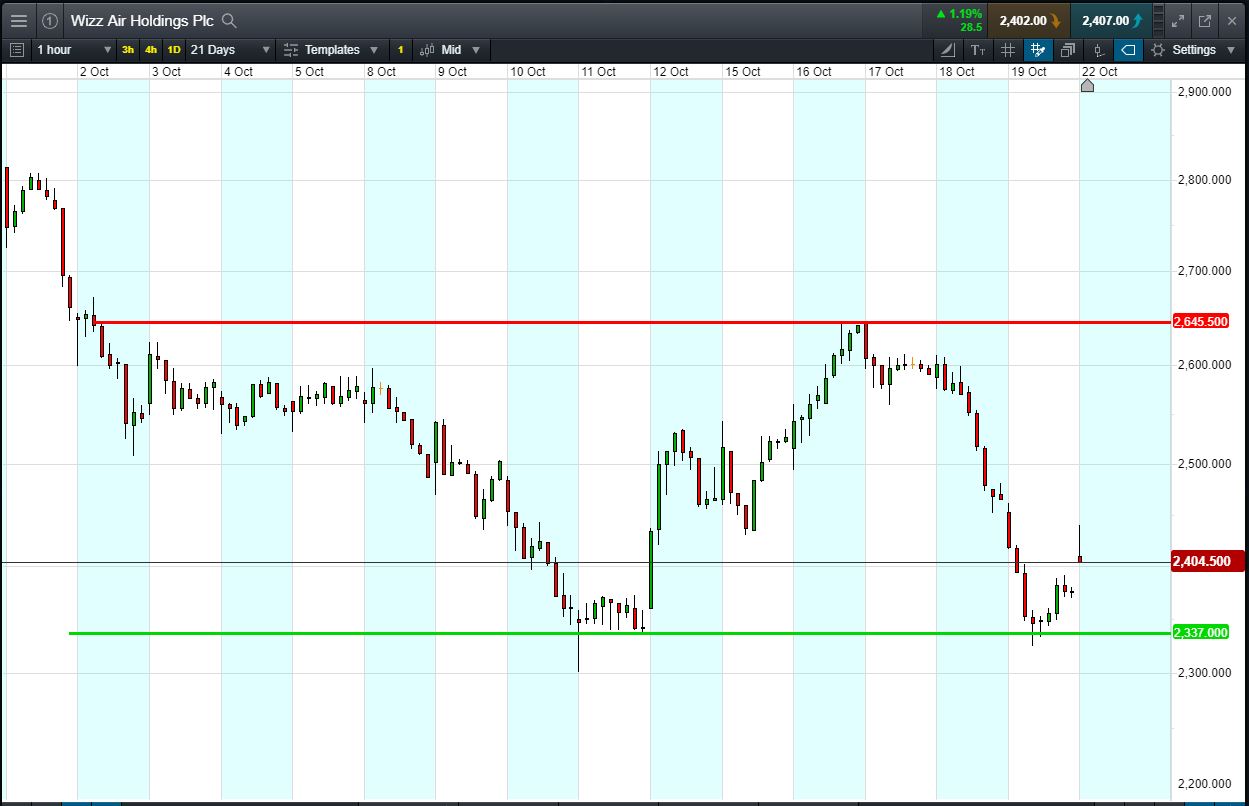The image size is (1249, 806).
Task: Search for an instrument using magnifier icon
Action: point(229,20)
